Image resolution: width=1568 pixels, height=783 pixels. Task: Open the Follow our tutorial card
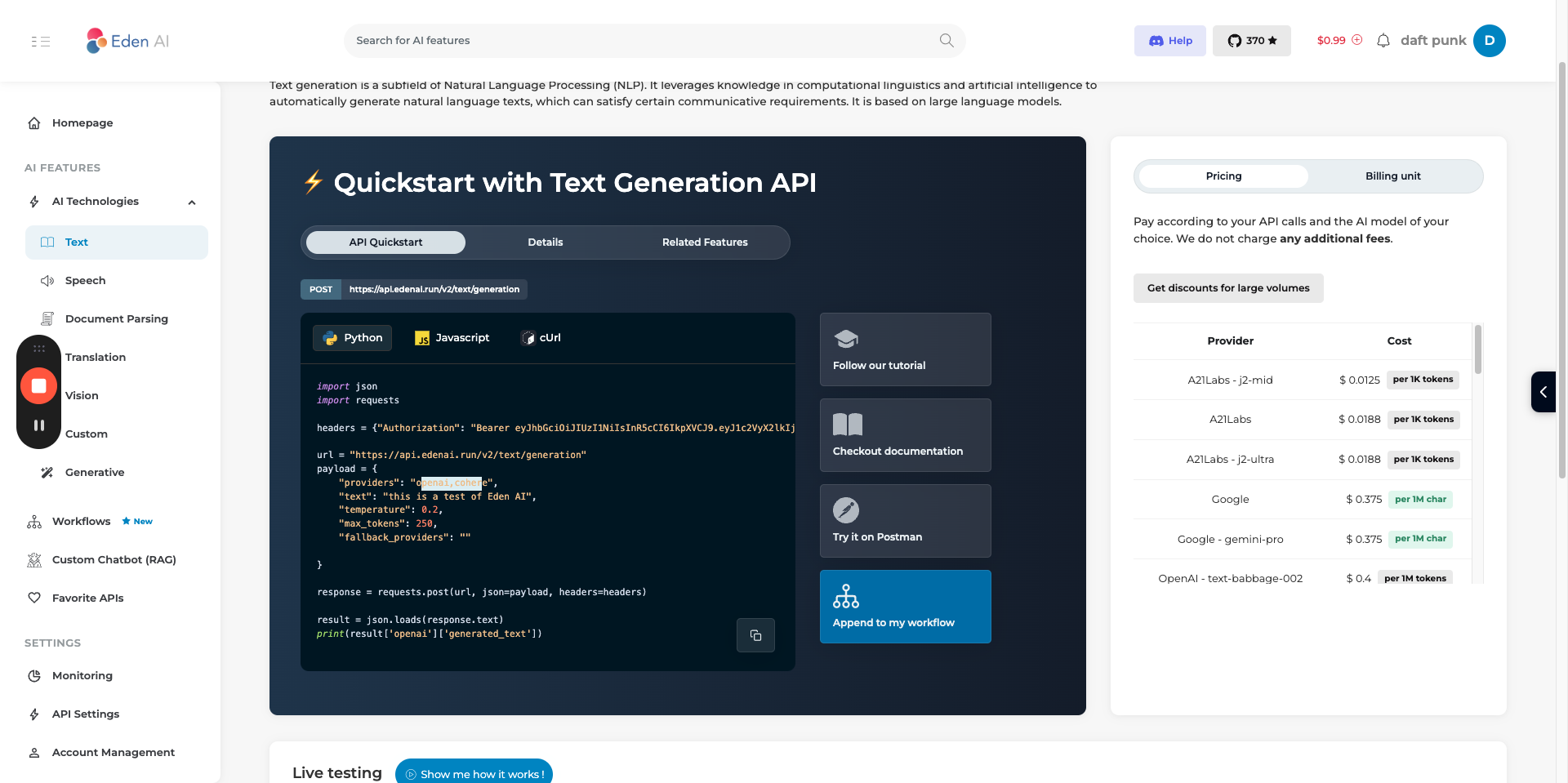[x=906, y=349]
